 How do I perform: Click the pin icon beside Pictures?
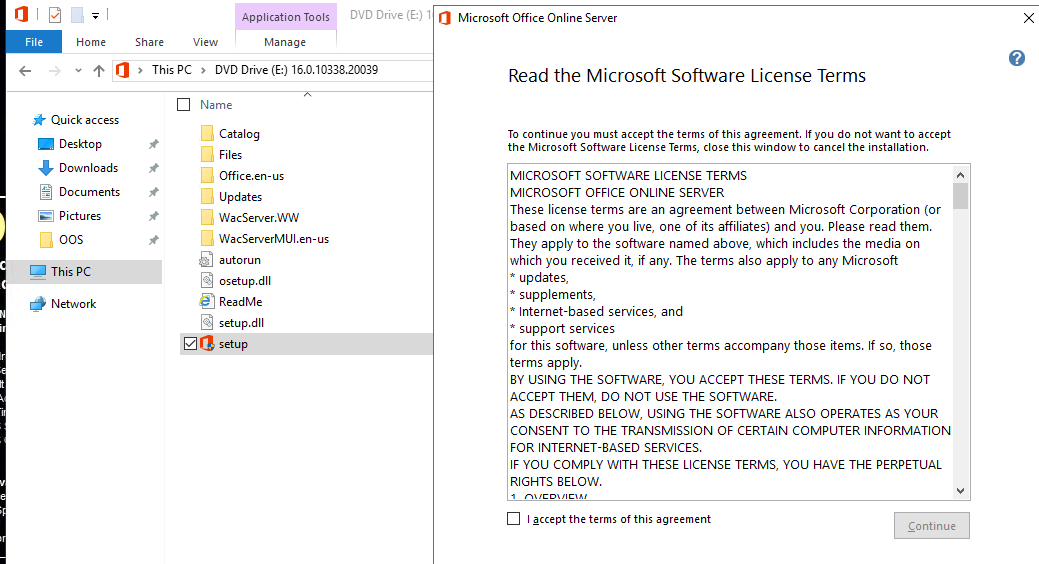click(x=154, y=216)
